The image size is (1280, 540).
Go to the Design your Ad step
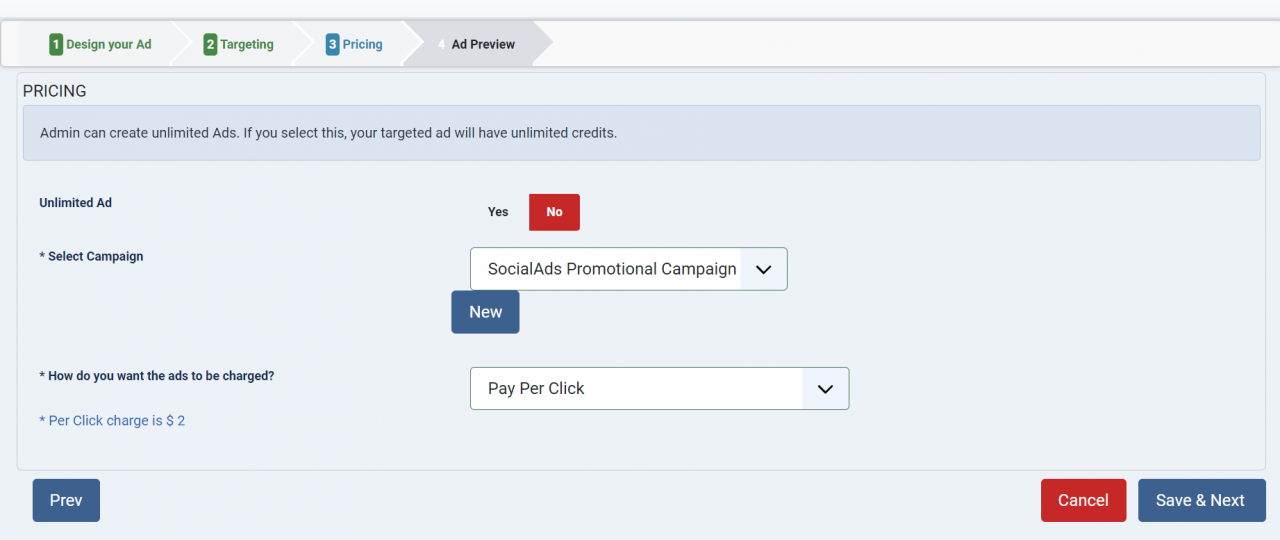pos(109,45)
